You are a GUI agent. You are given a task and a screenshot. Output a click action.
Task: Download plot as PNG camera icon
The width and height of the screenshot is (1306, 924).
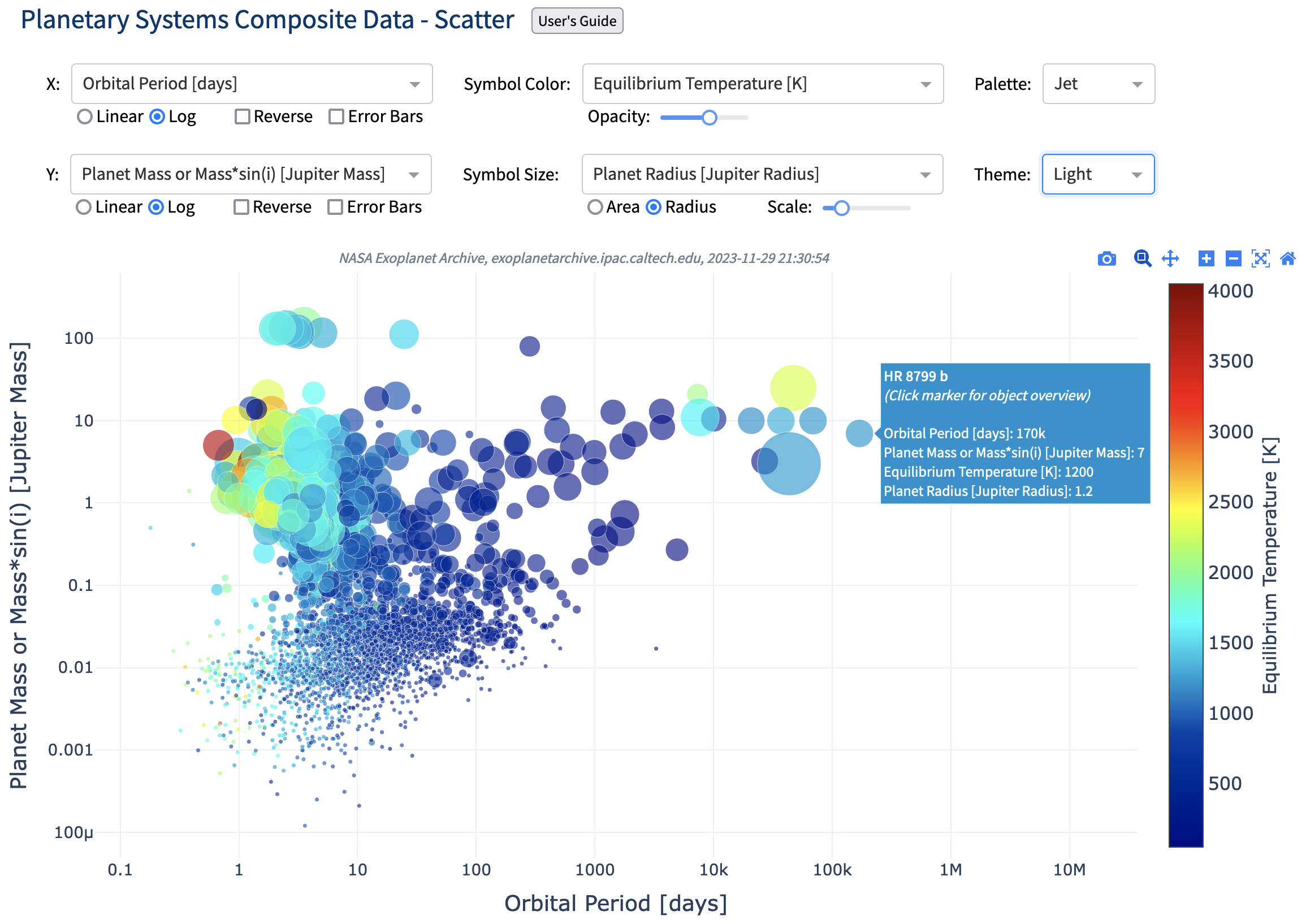click(x=1106, y=259)
